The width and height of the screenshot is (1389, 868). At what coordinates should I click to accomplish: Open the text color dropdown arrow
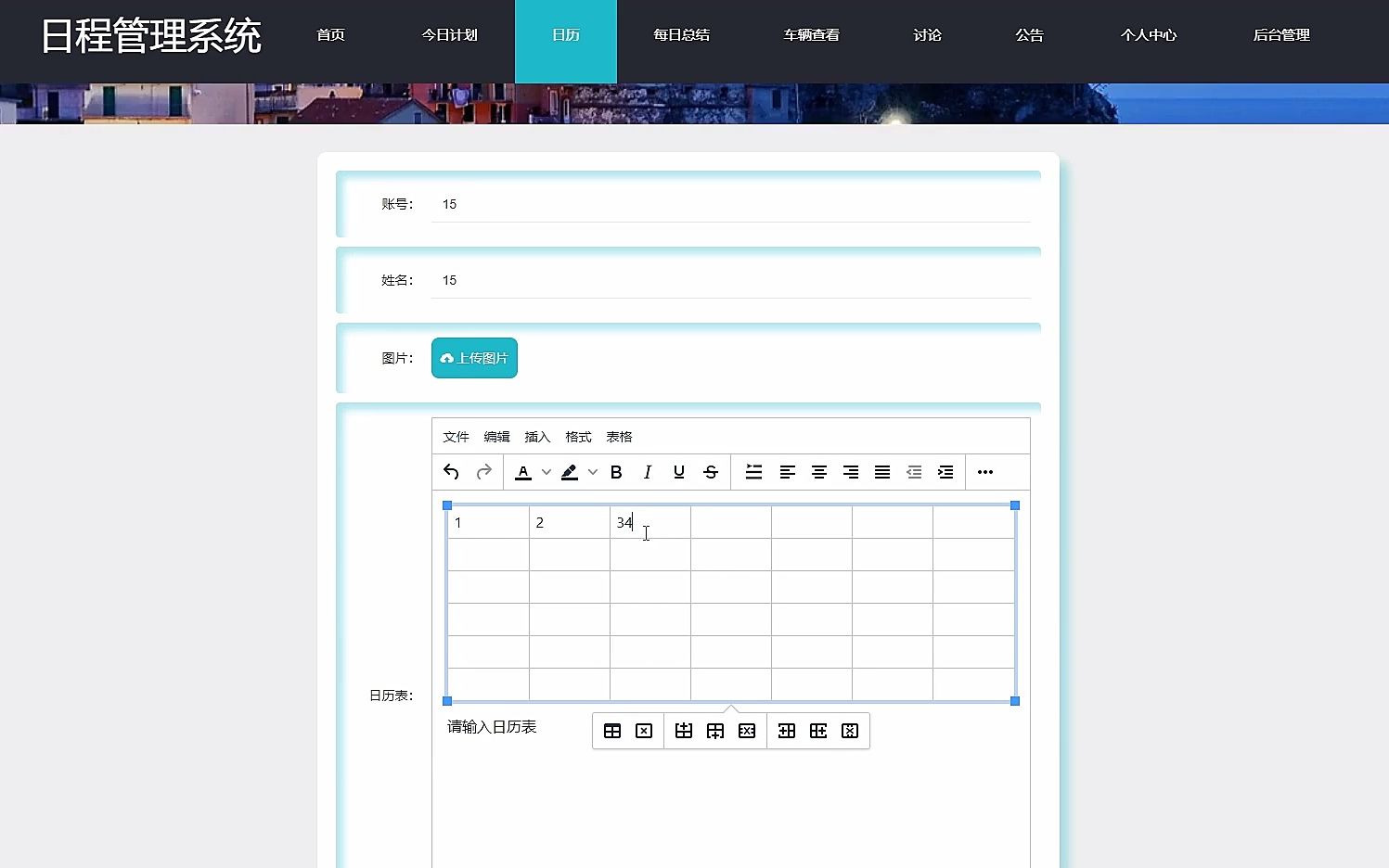(546, 472)
